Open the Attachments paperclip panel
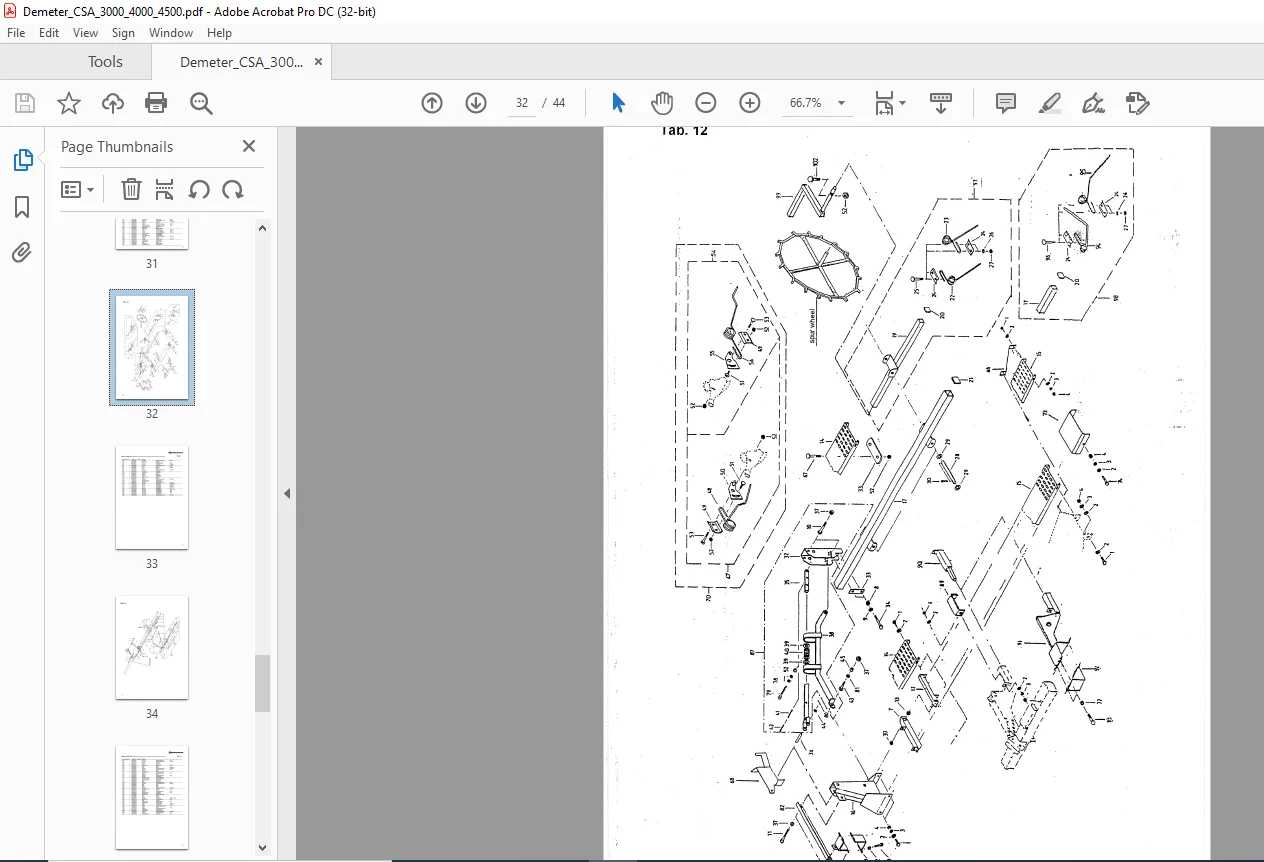The height and width of the screenshot is (862, 1264). tap(22, 252)
